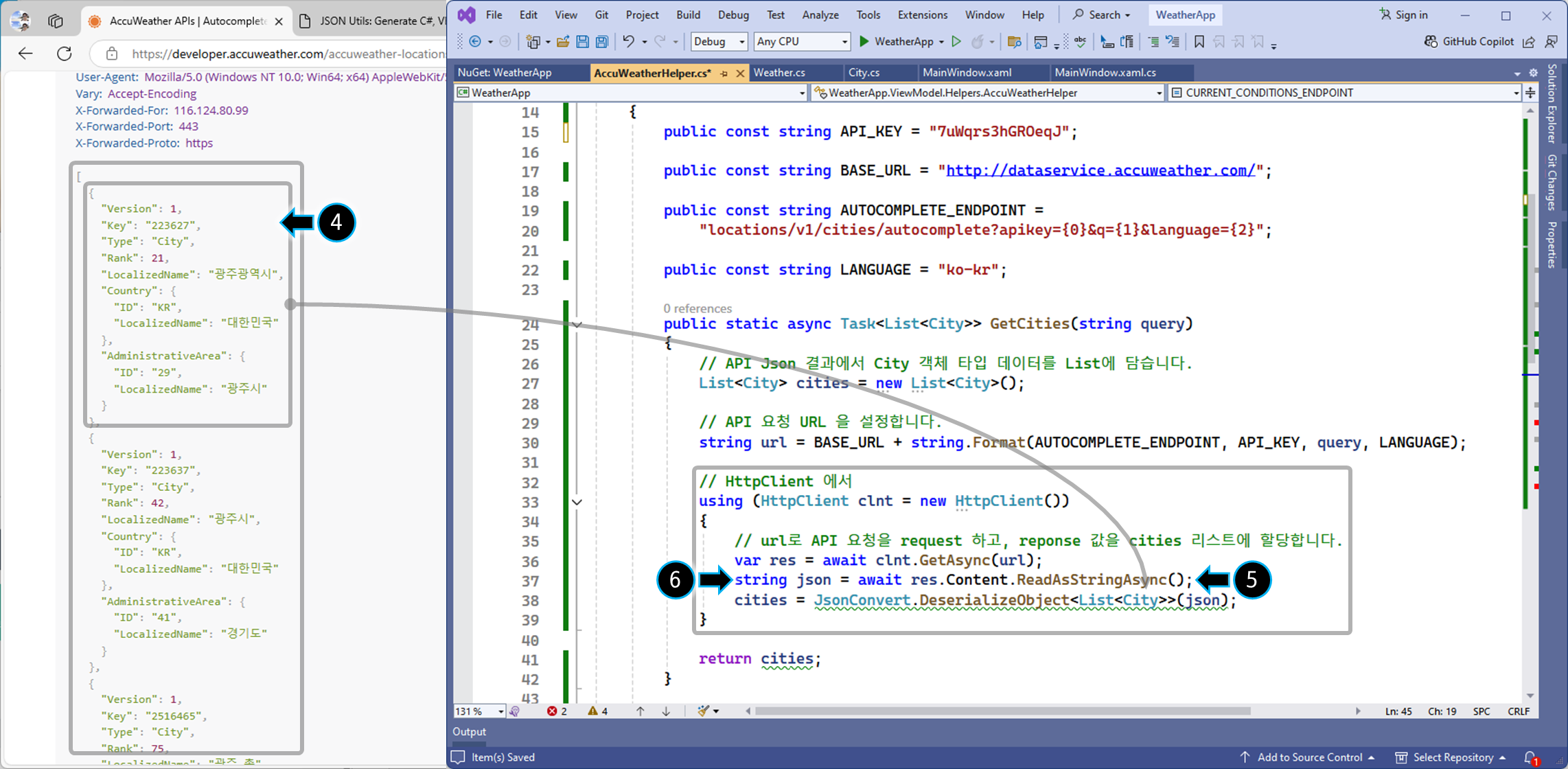Click the GitHub Copilot icon
Viewport: 1568px width, 769px height.
coord(1431,42)
